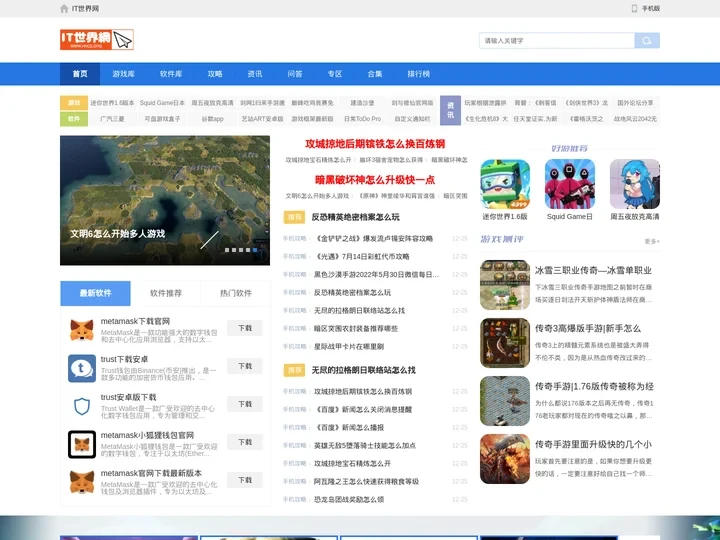Open 传奇手游|1.76版 review thumbnail
720x540 pixels.
505,401
